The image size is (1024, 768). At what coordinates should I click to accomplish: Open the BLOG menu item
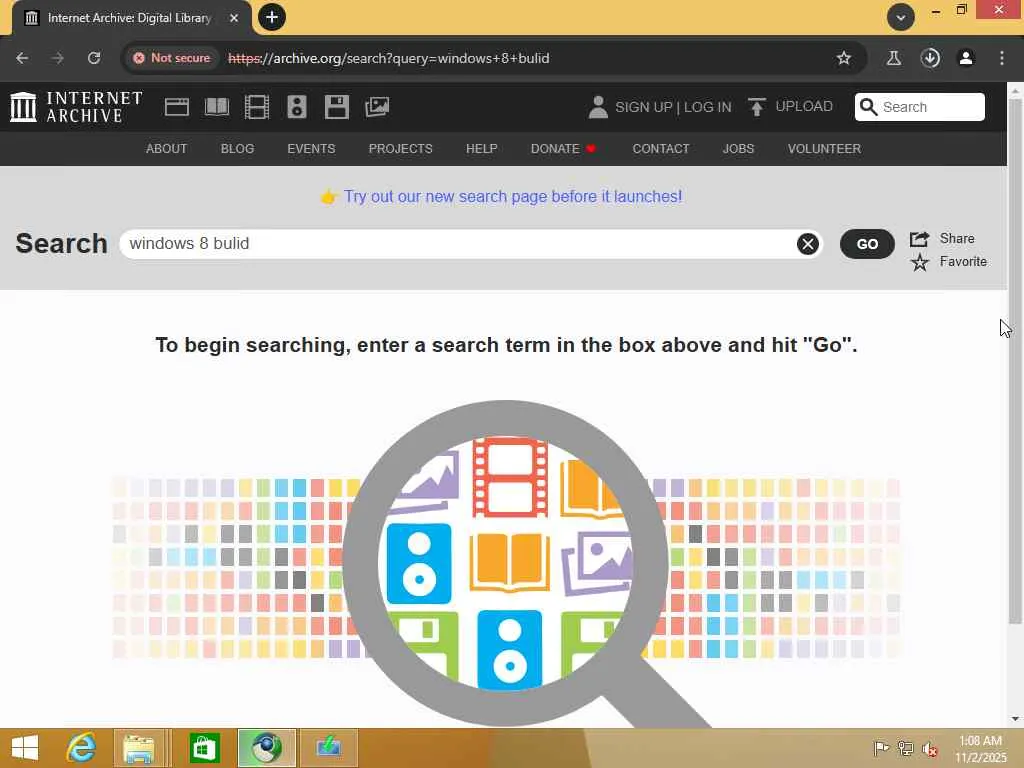237,149
